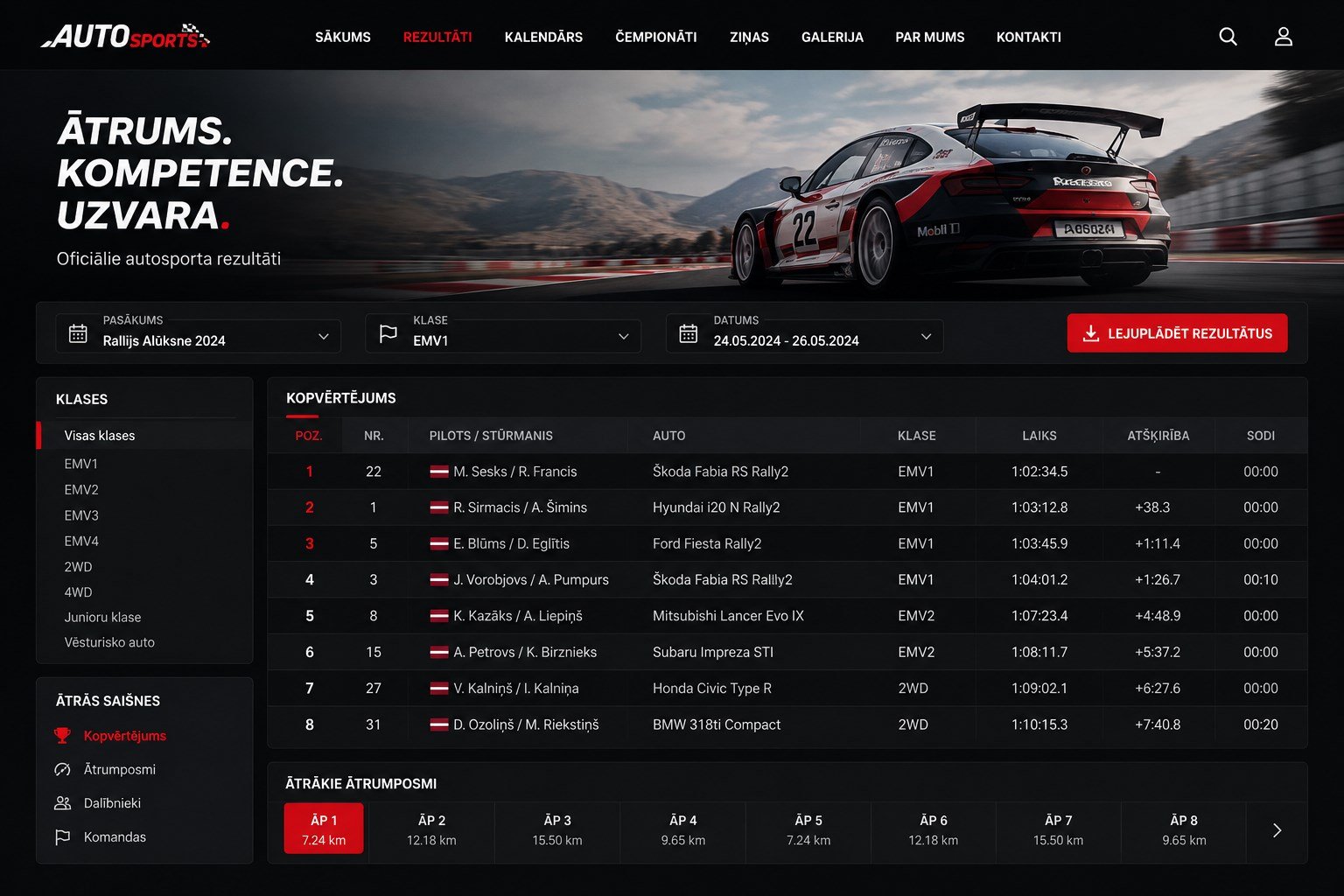Filter by EMV2 in Klases sidebar
1344x896 pixels.
tap(81, 490)
